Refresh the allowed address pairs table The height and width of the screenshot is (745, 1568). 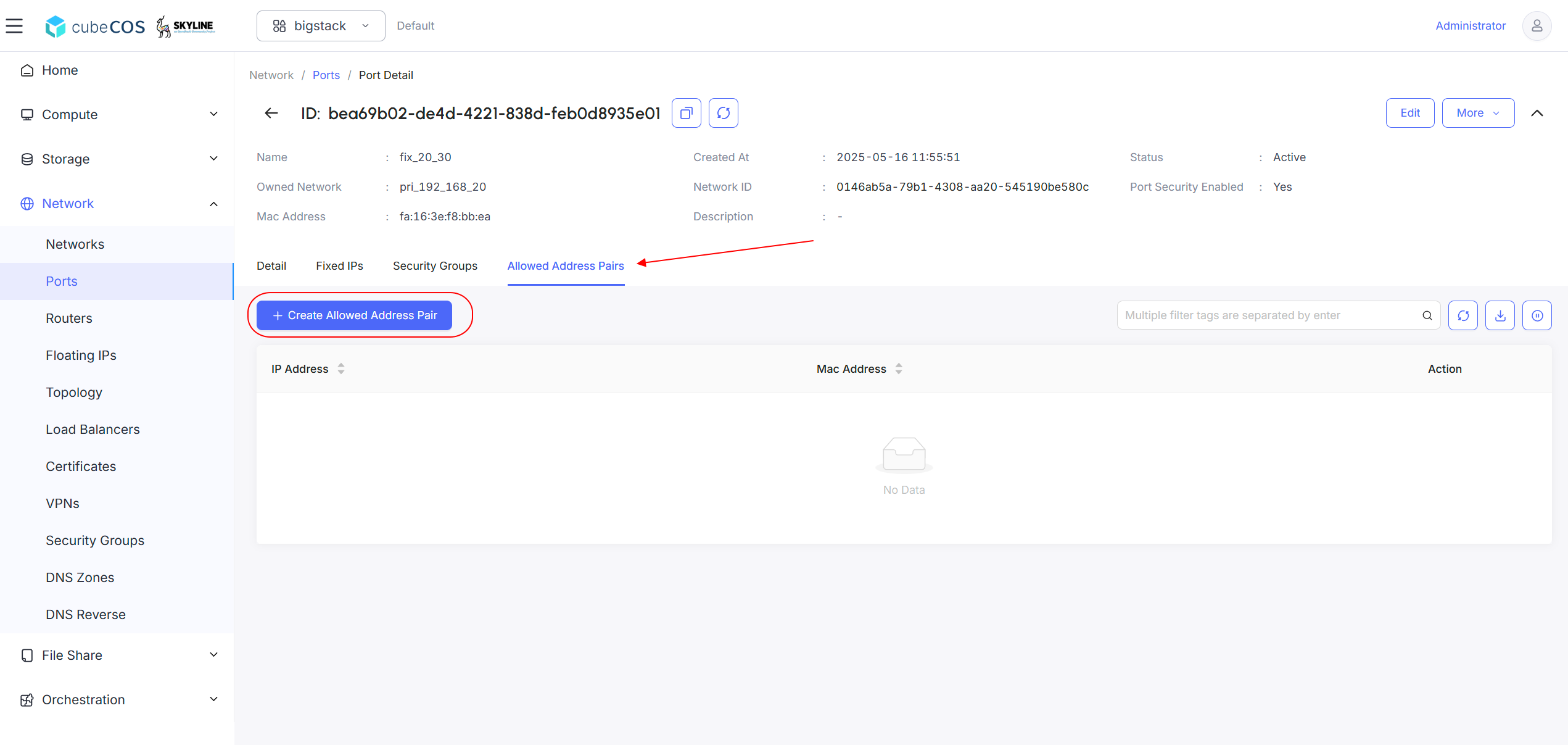click(1463, 315)
